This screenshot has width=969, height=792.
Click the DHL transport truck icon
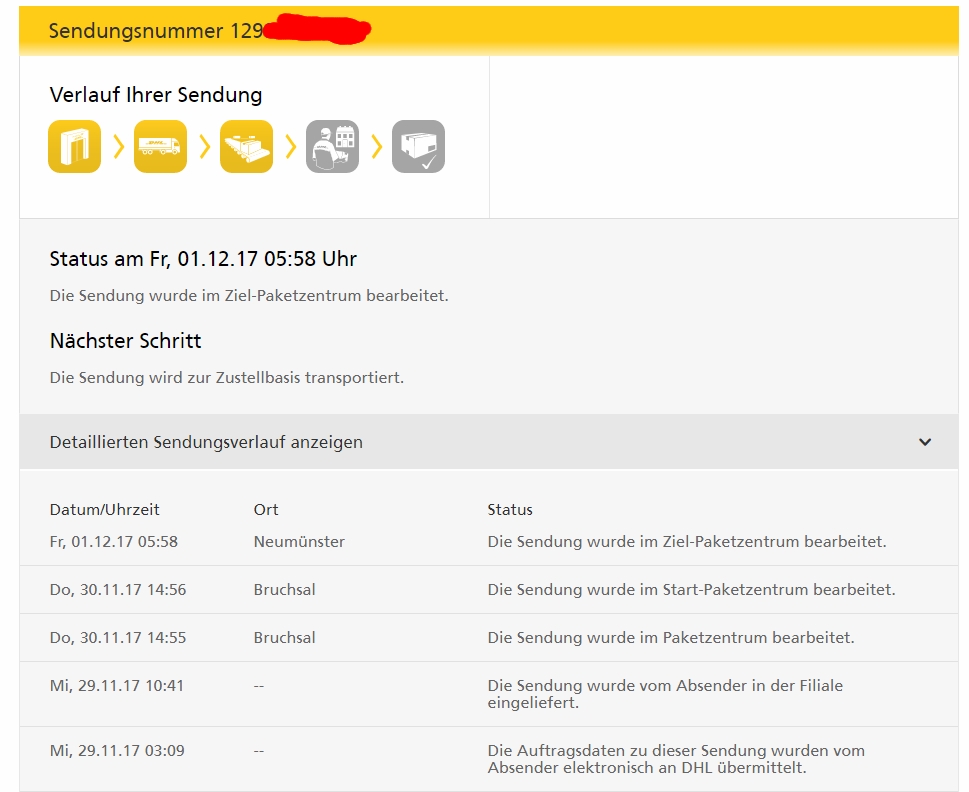(x=160, y=147)
